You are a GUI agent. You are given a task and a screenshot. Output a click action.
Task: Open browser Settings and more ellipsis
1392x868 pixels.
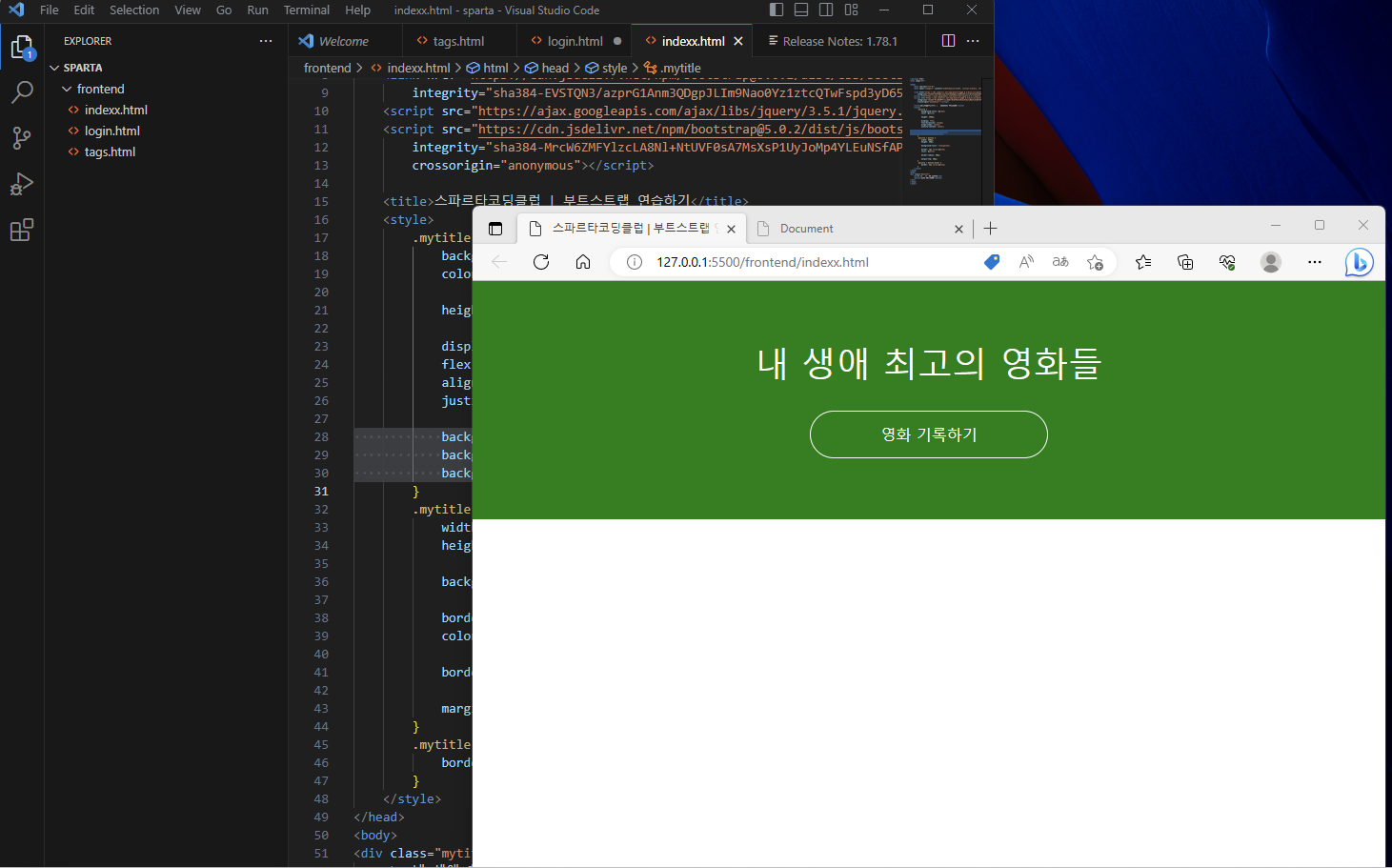(1315, 262)
